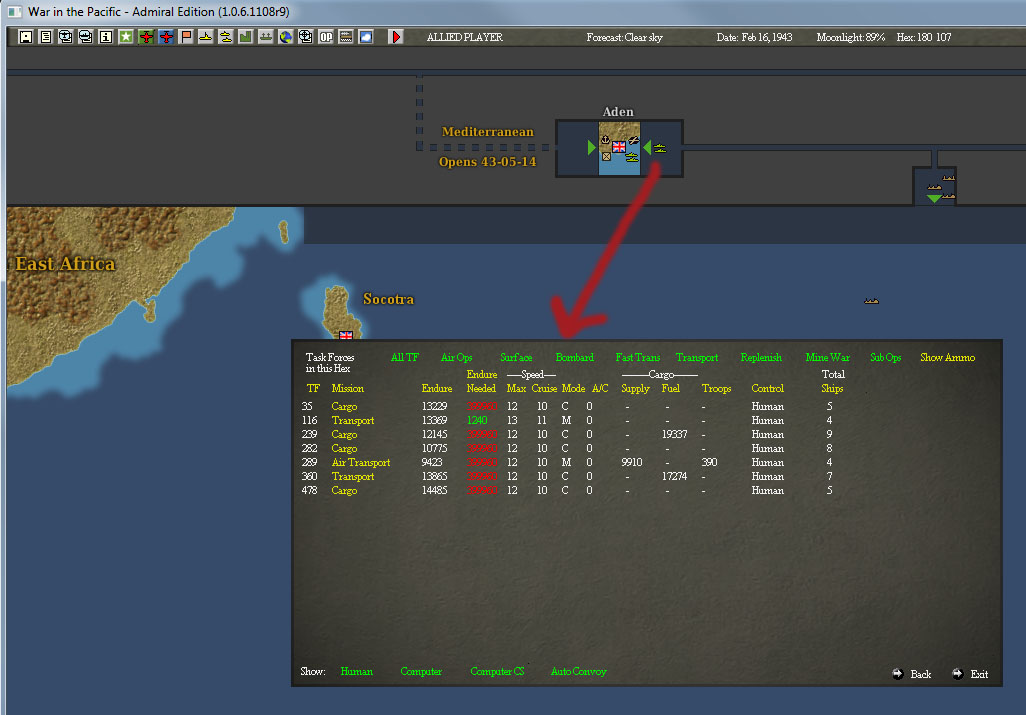Viewport: 1026px width, 715px height.
Task: Filter list by Bombard task forces
Action: (575, 358)
